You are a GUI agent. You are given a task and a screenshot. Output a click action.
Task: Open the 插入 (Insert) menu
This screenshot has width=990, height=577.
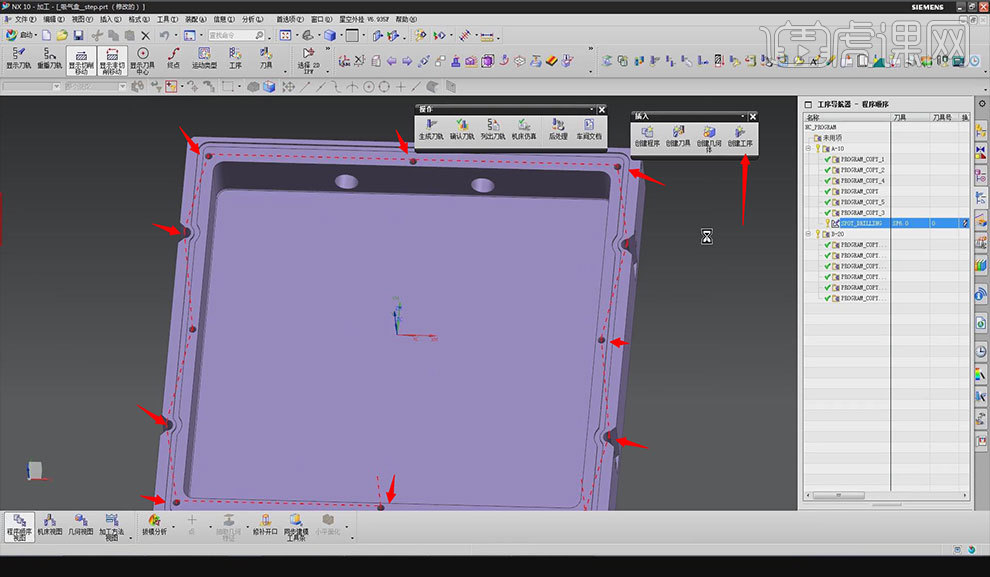click(x=110, y=20)
